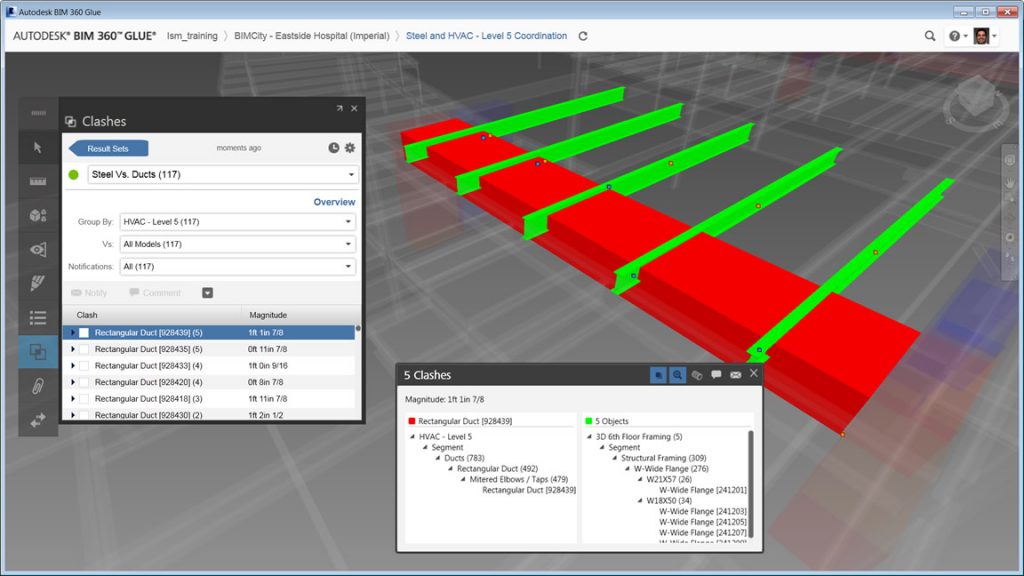Open search with the magnifier icon top right
Viewport: 1024px width, 576px height.
(x=928, y=34)
